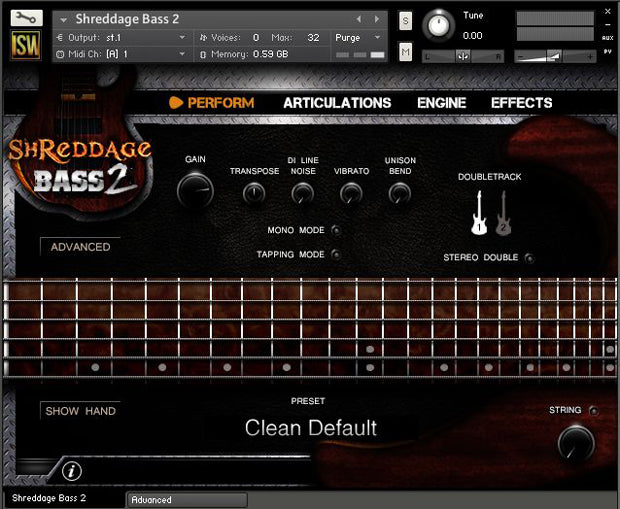The image size is (620, 509).
Task: Switch to the ENGINE tab
Action: click(442, 103)
